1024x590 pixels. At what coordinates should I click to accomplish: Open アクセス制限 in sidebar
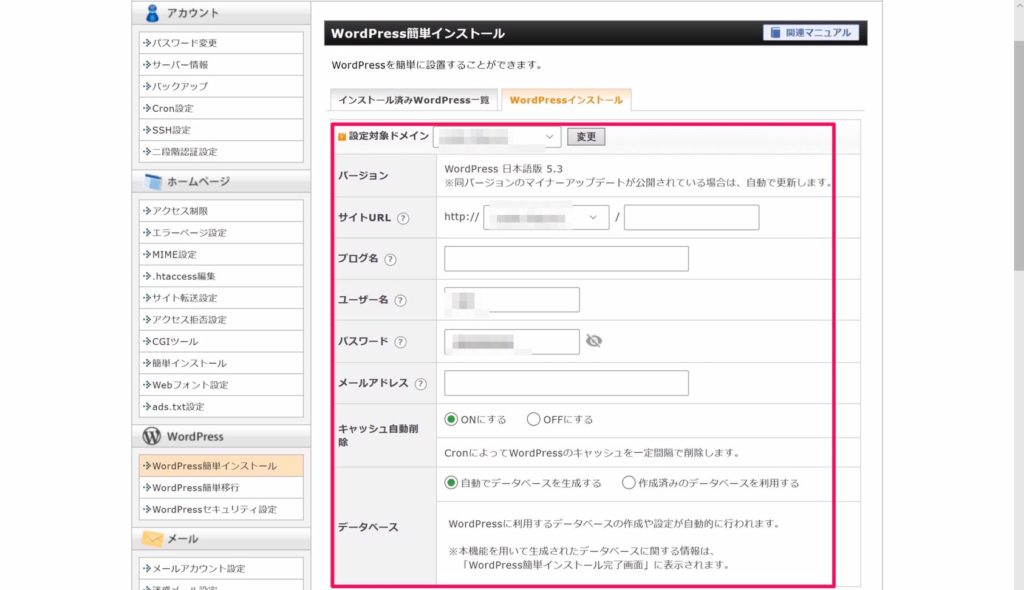coord(221,211)
